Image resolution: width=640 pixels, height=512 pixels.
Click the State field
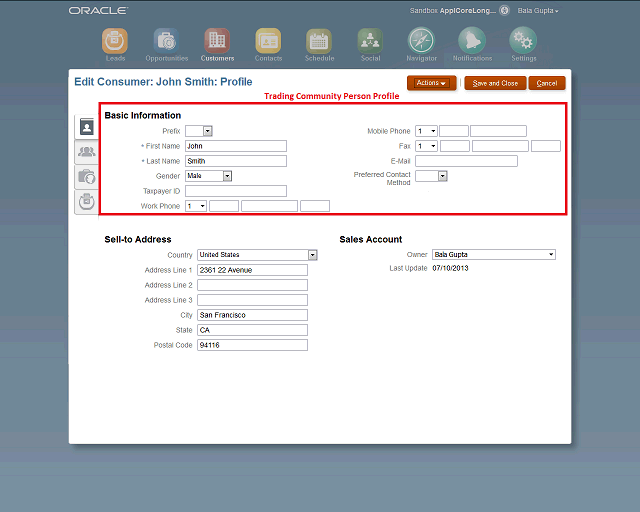[x=252, y=330]
